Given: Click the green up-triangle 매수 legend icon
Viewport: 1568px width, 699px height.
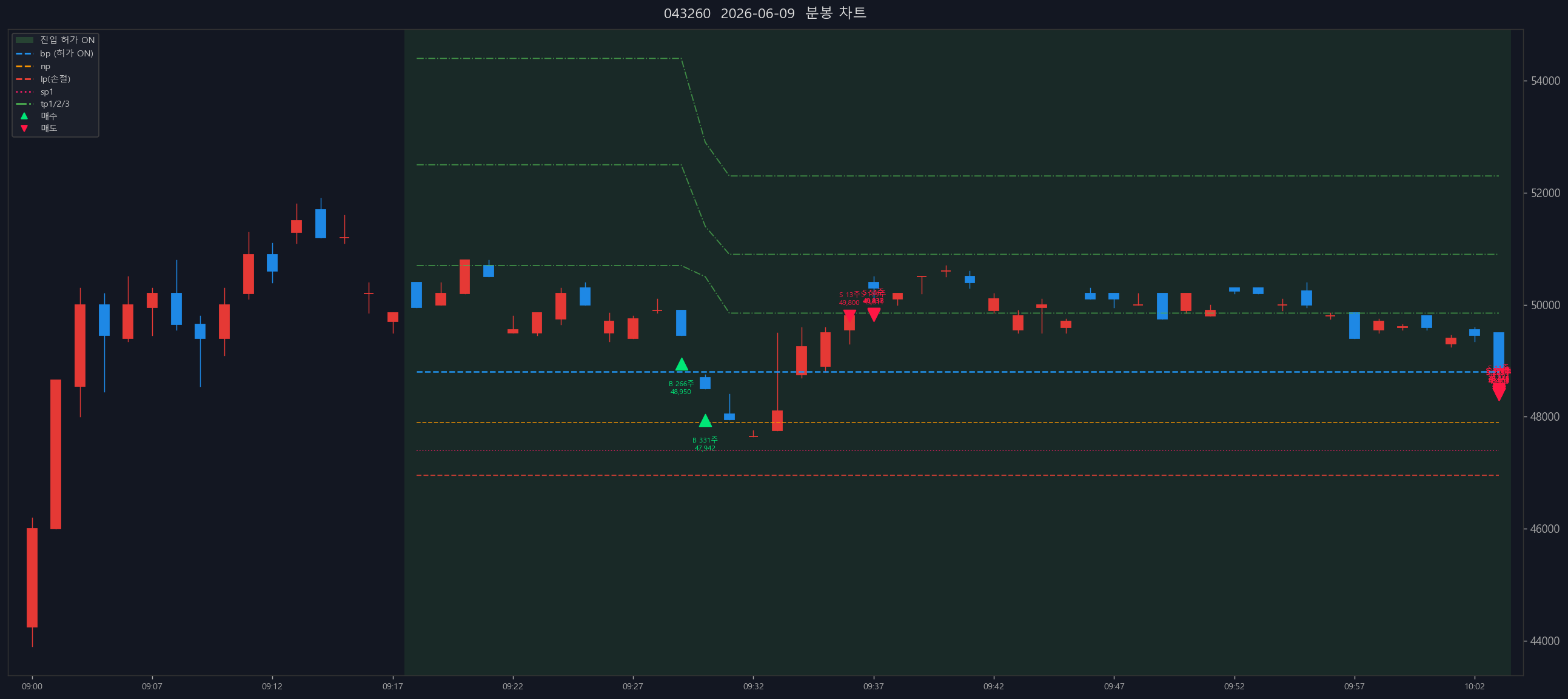Looking at the screenshot, I should pos(24,116).
